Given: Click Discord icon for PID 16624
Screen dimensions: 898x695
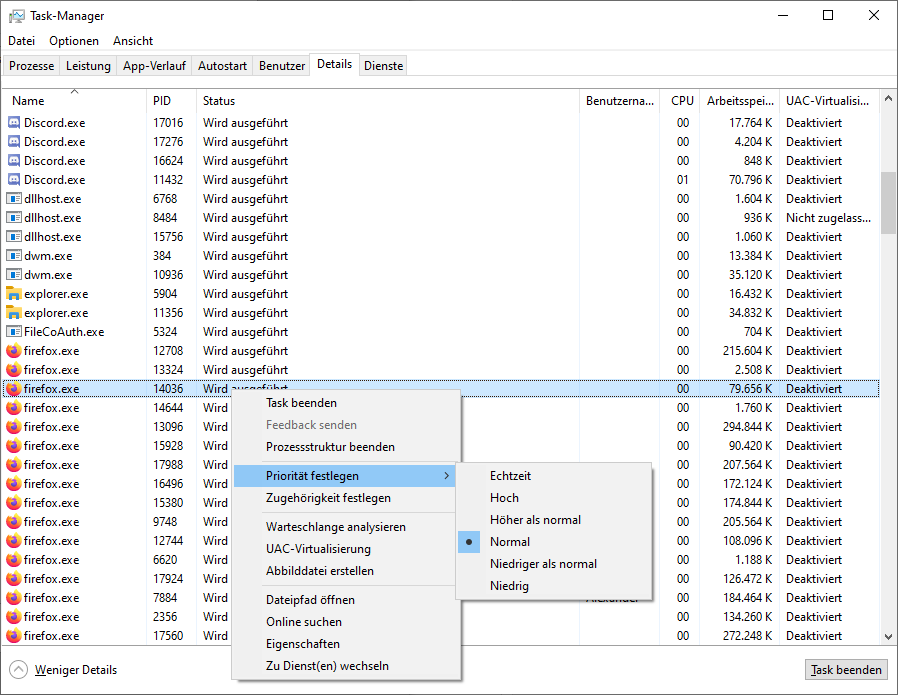Looking at the screenshot, I should tap(14, 160).
